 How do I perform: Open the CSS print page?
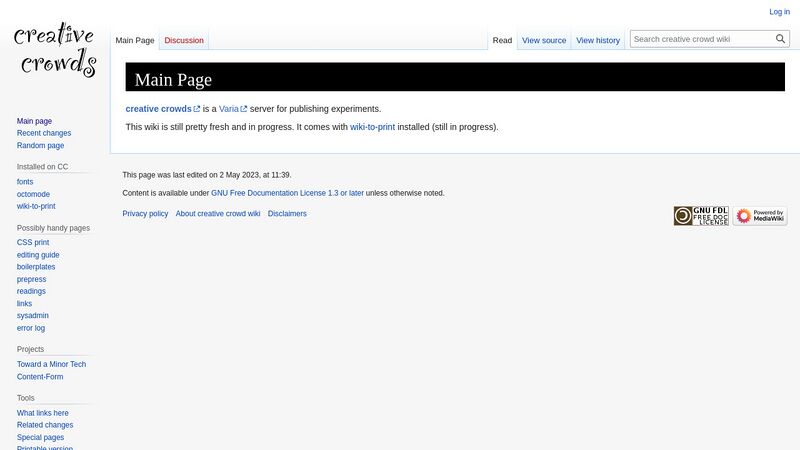pyautogui.click(x=33, y=243)
